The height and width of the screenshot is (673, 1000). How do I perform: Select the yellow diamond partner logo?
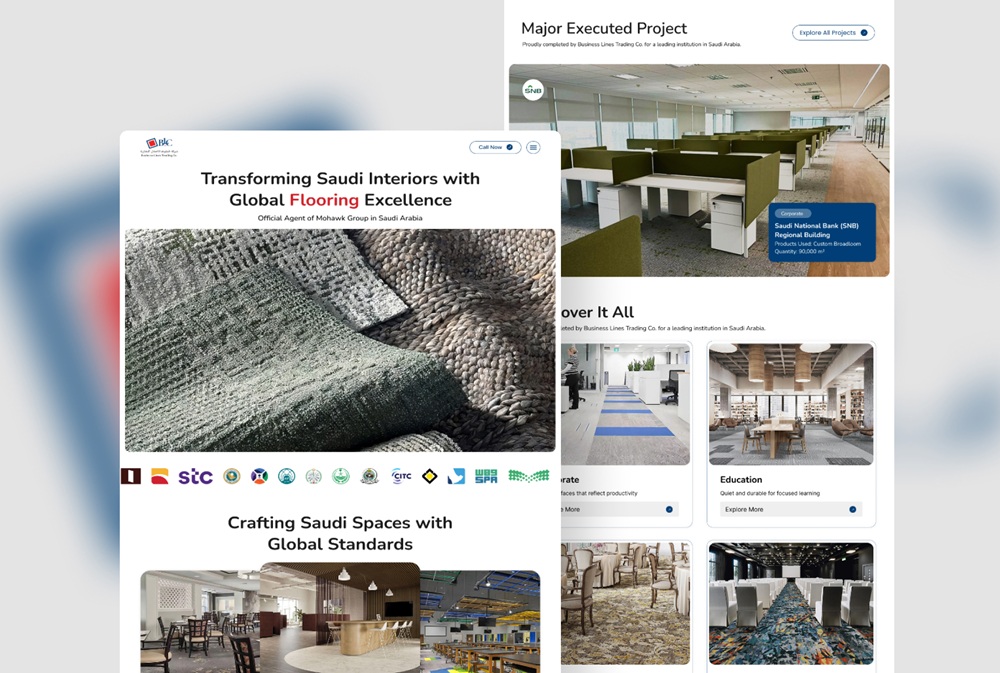[x=430, y=475]
